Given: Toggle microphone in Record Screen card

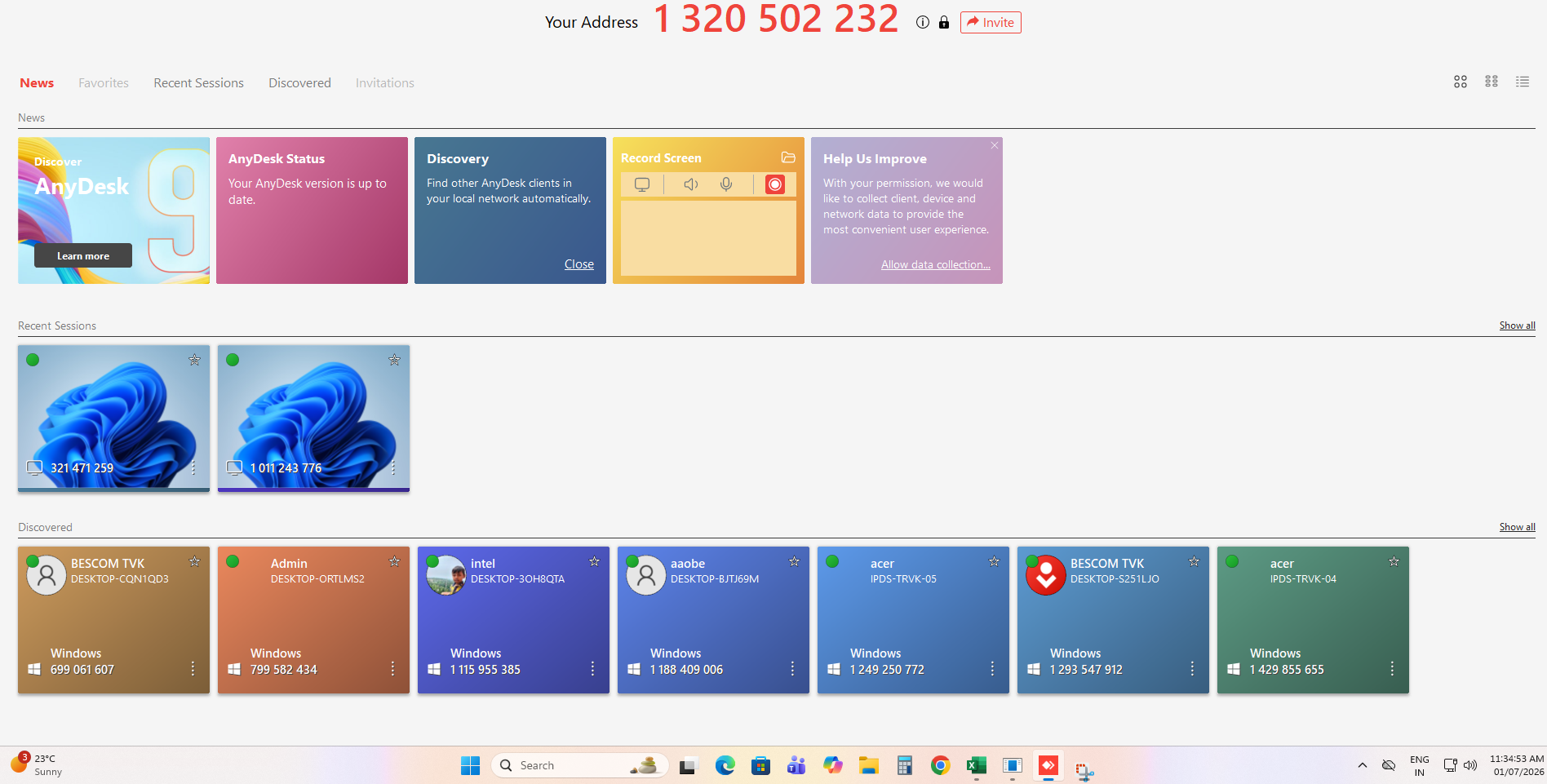Looking at the screenshot, I should 726,184.
